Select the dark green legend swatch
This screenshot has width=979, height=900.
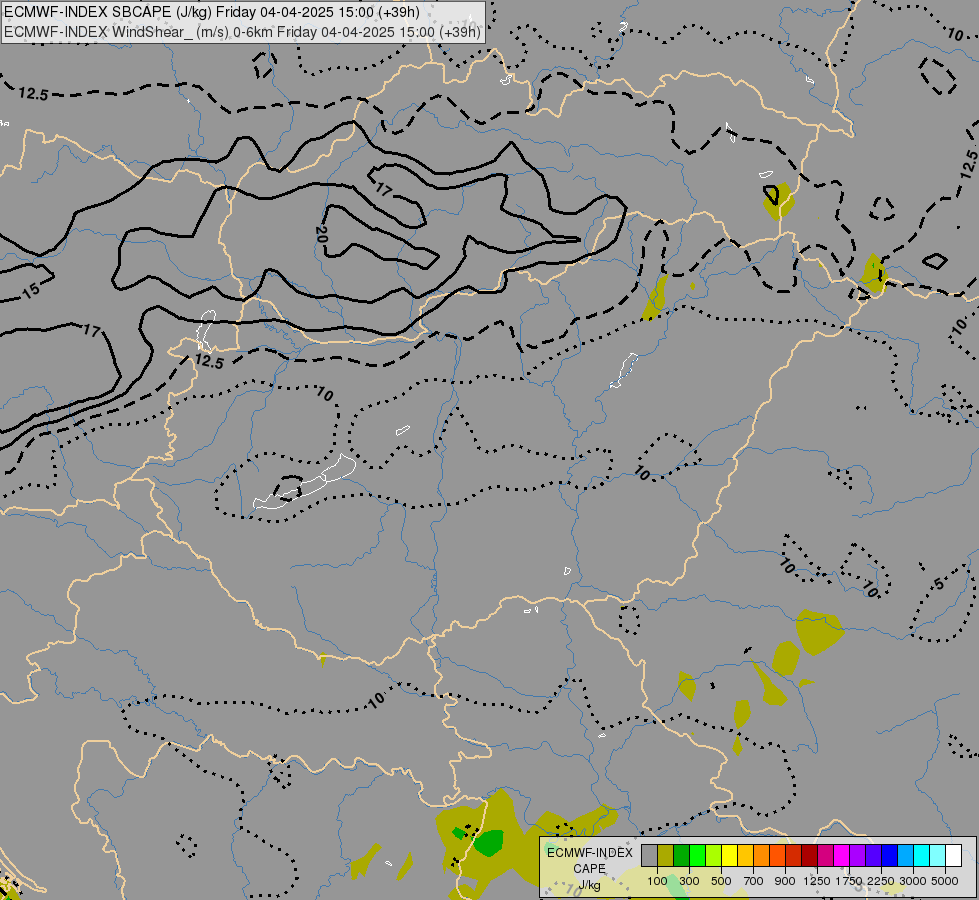(681, 855)
